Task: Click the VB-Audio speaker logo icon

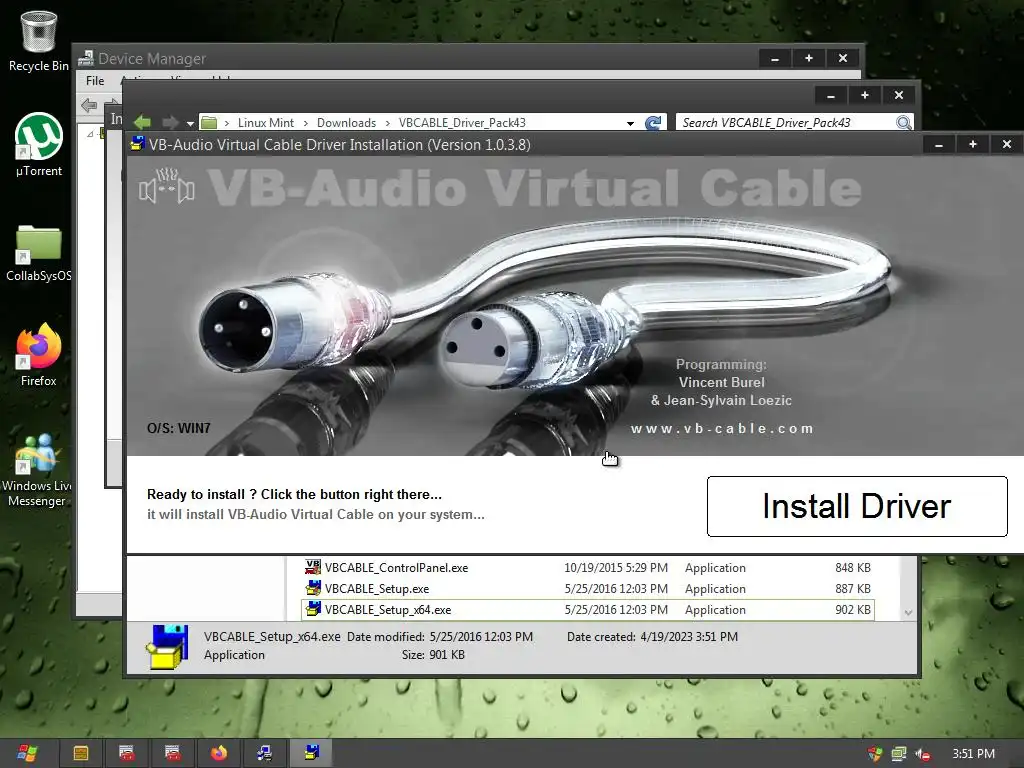Action: tap(167, 187)
